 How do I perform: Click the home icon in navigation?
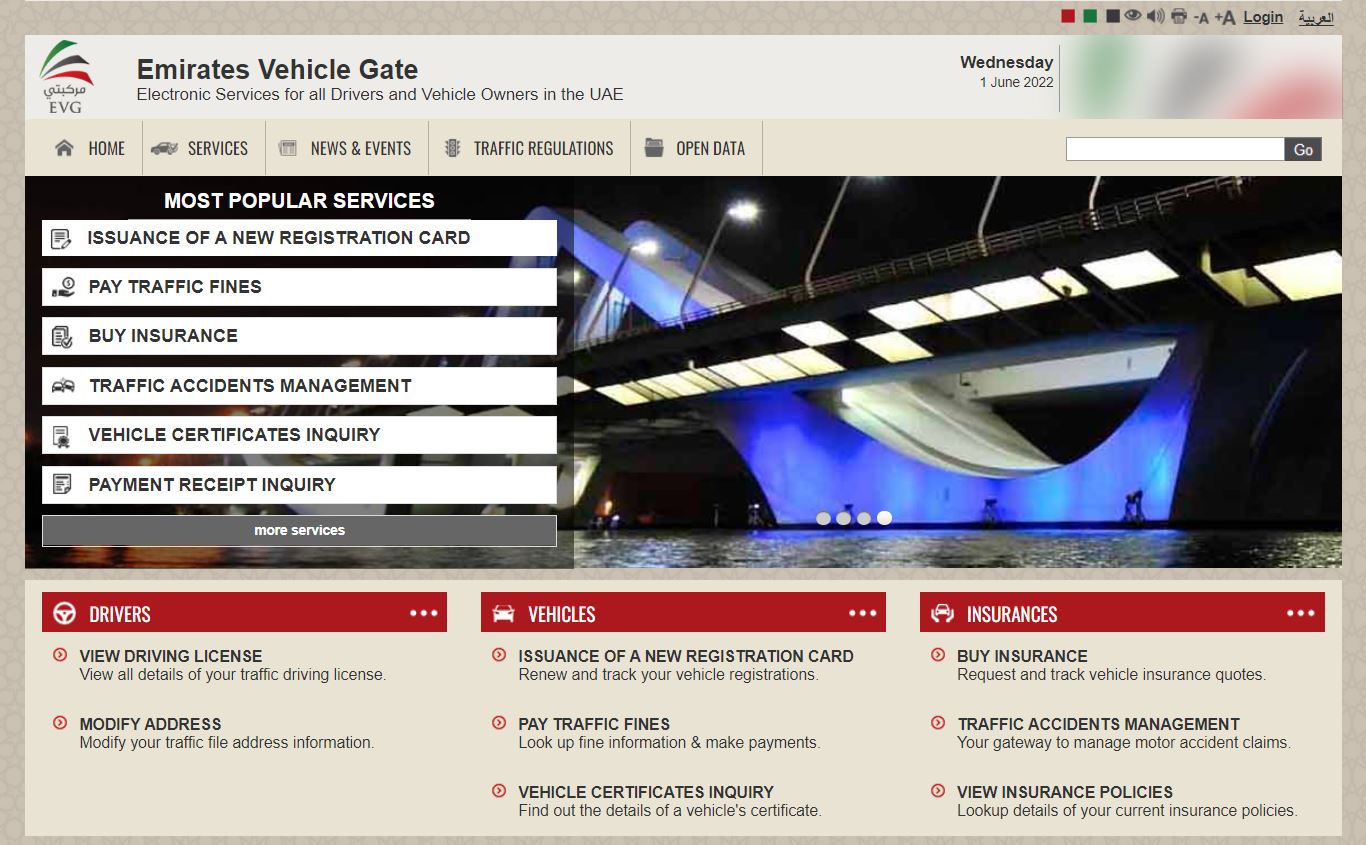coord(64,148)
